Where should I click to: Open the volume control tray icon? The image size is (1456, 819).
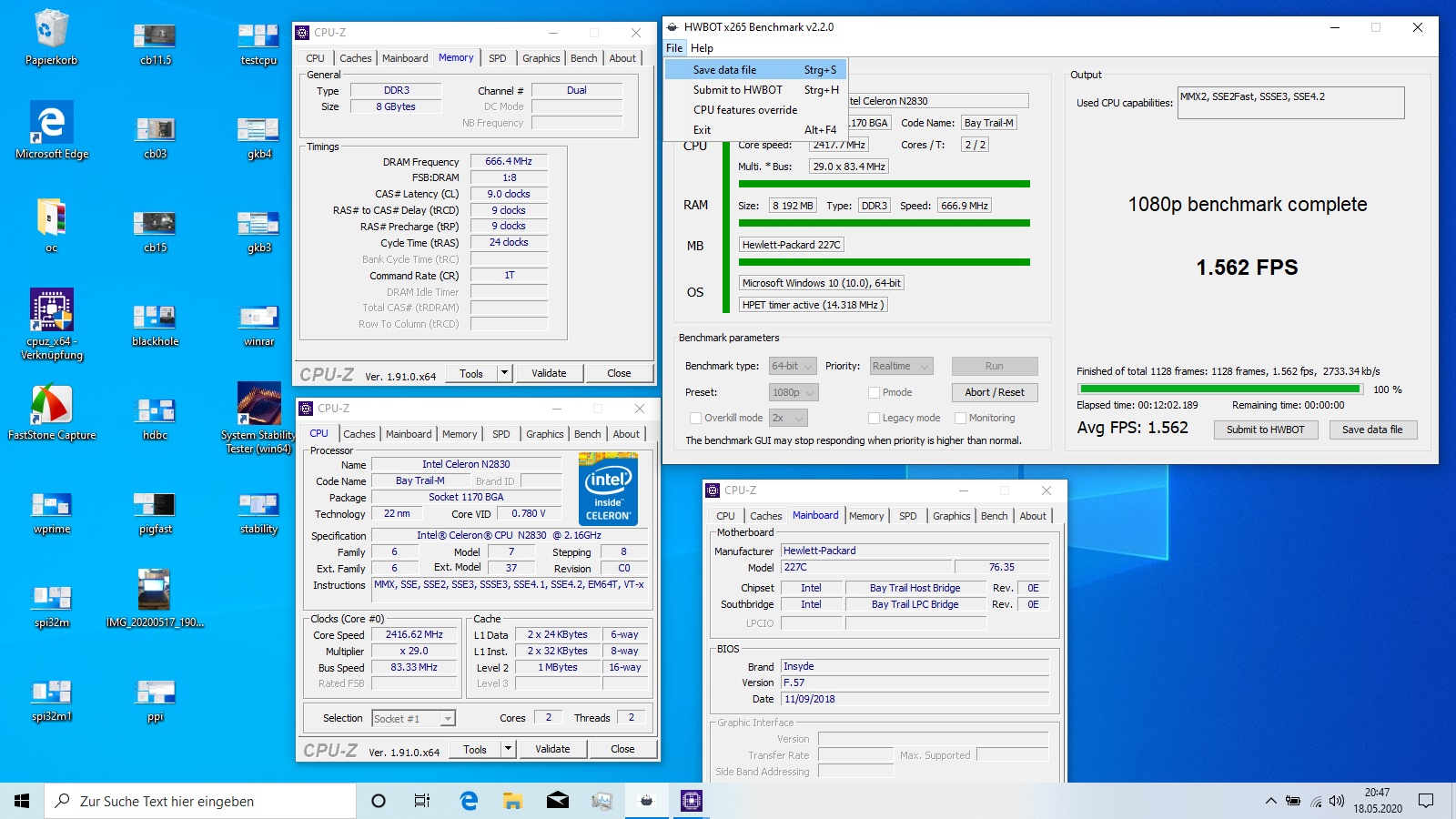pos(1337,801)
